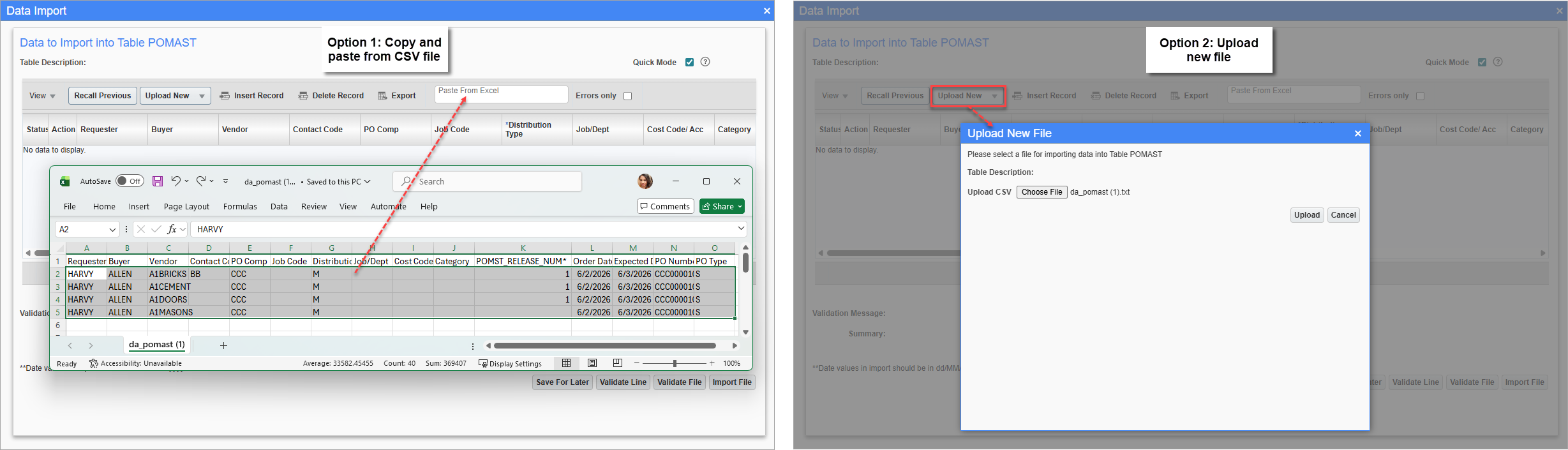1568x450 pixels.
Task: Open the Home tab in Excel
Action: pyautogui.click(x=104, y=206)
